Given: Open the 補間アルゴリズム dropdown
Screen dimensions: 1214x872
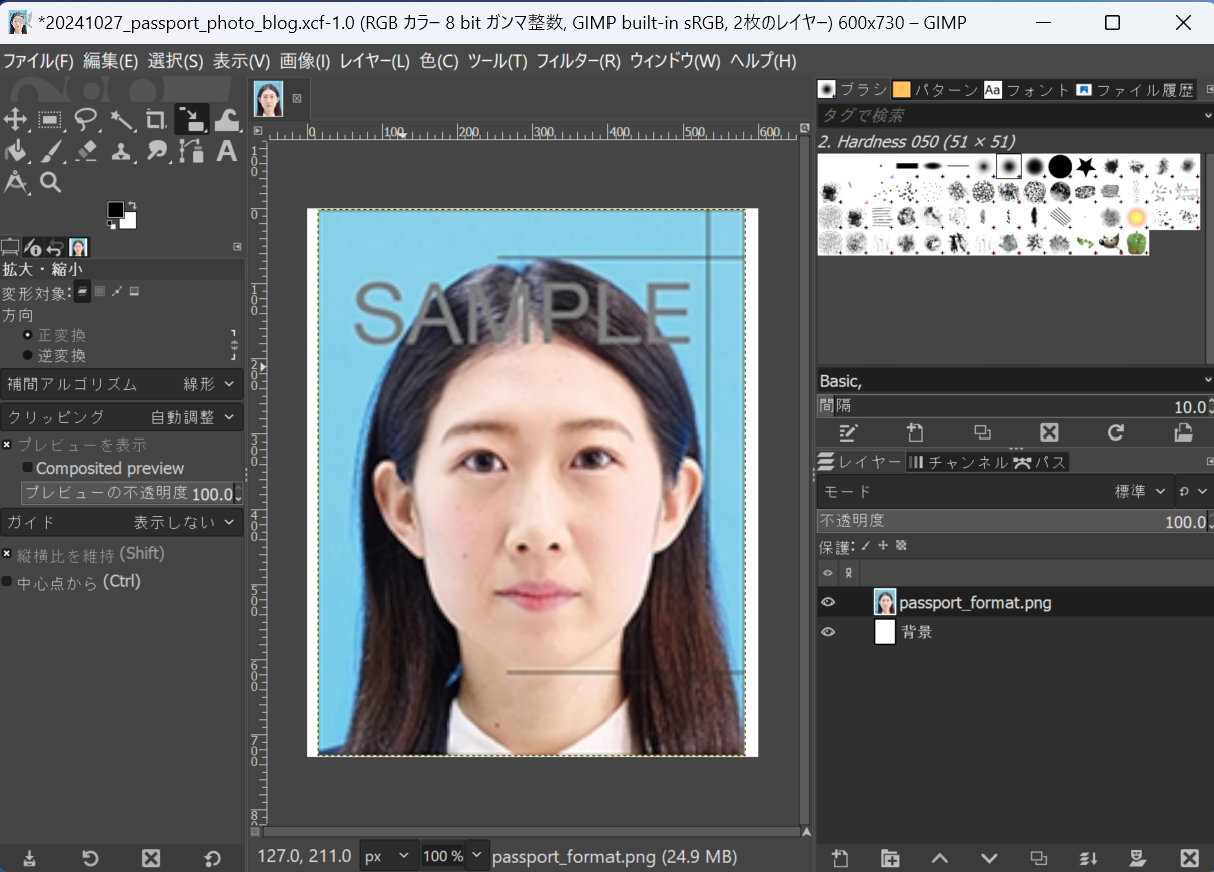Looking at the screenshot, I should click(122, 384).
